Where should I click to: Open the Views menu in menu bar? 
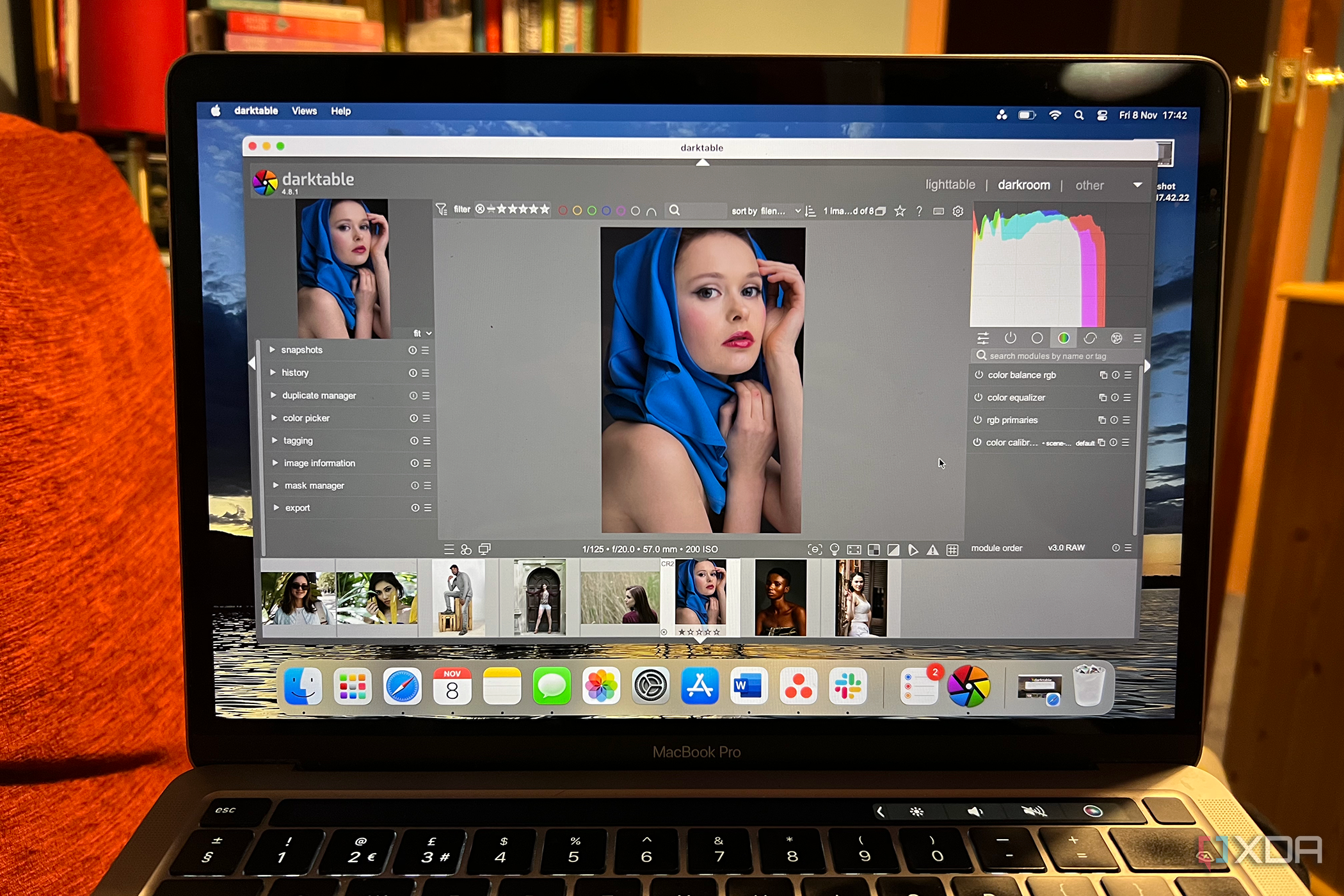pyautogui.click(x=304, y=111)
